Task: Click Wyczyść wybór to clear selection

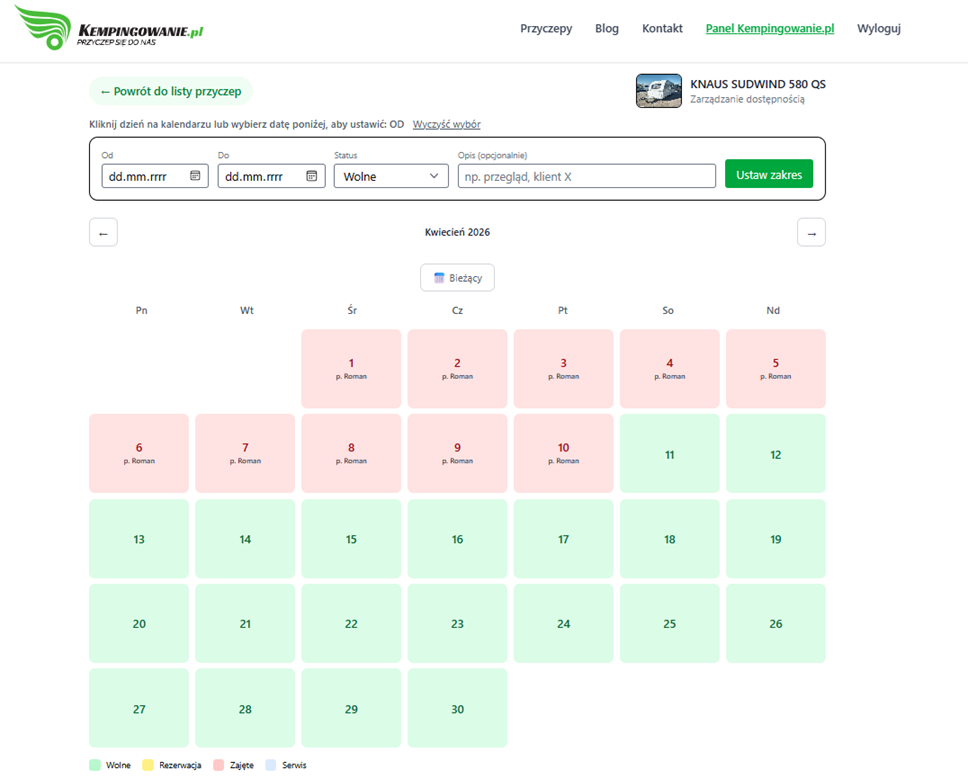Action: (446, 125)
